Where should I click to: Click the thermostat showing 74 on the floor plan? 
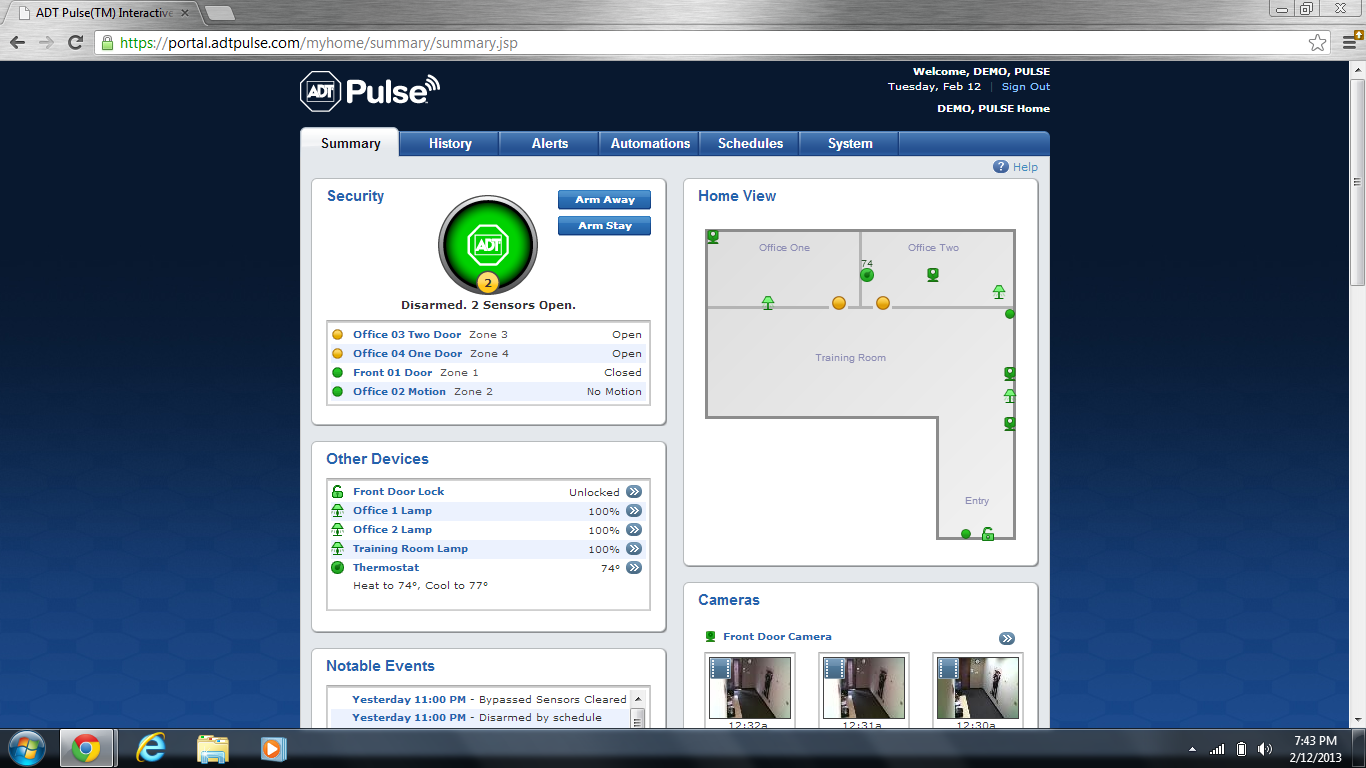click(x=866, y=273)
